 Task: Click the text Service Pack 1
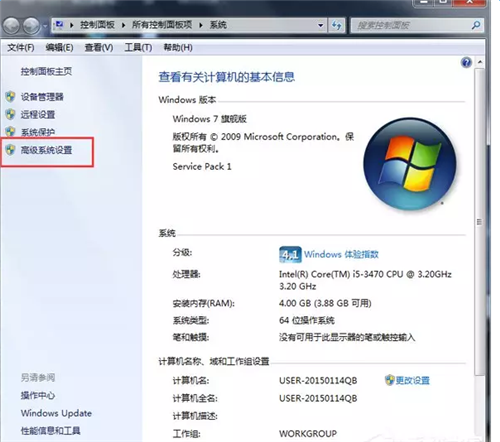coord(202,166)
